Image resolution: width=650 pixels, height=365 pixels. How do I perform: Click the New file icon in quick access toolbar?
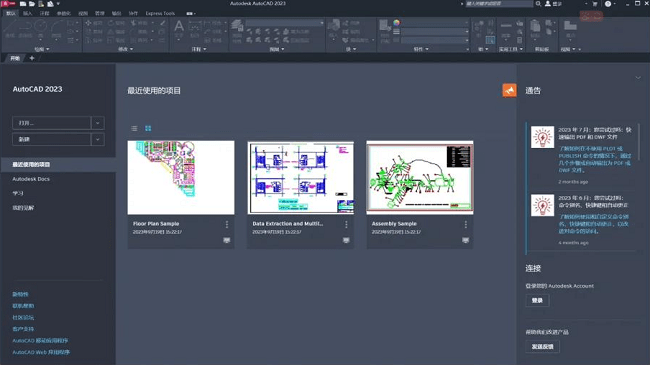click(x=23, y=4)
